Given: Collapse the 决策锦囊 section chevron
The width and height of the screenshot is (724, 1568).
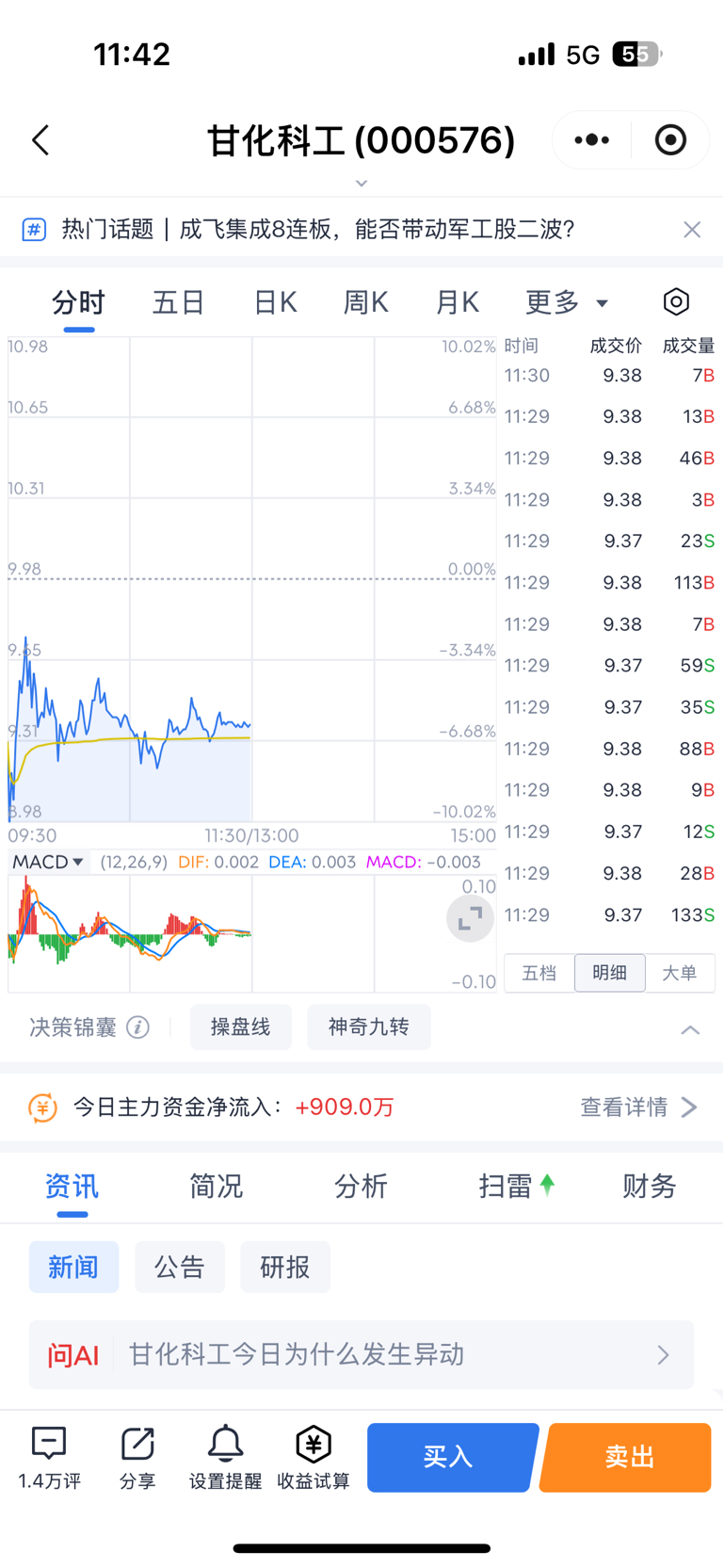Looking at the screenshot, I should [x=690, y=1029].
